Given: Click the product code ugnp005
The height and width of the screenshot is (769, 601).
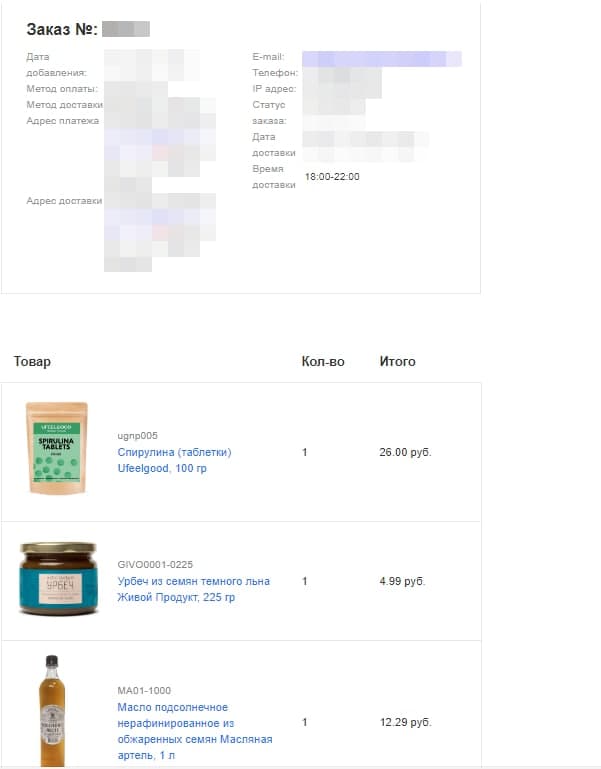Looking at the screenshot, I should (x=137, y=436).
